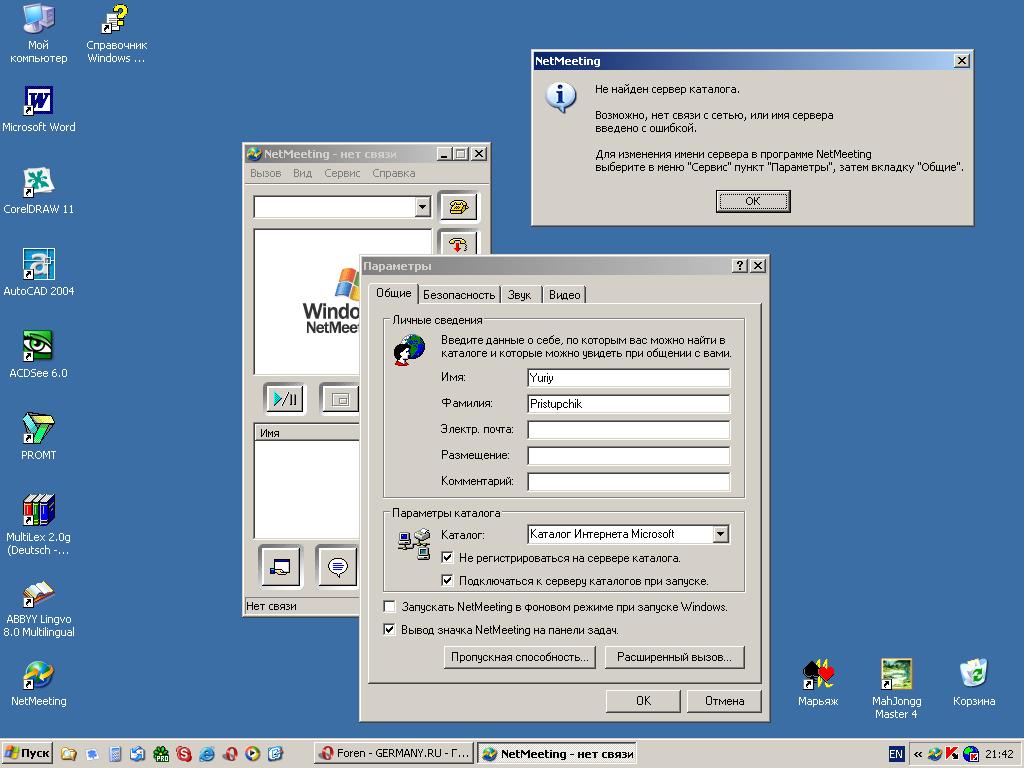Click OK in the NetMeeting error message
The image size is (1024, 768).
pyautogui.click(x=753, y=201)
